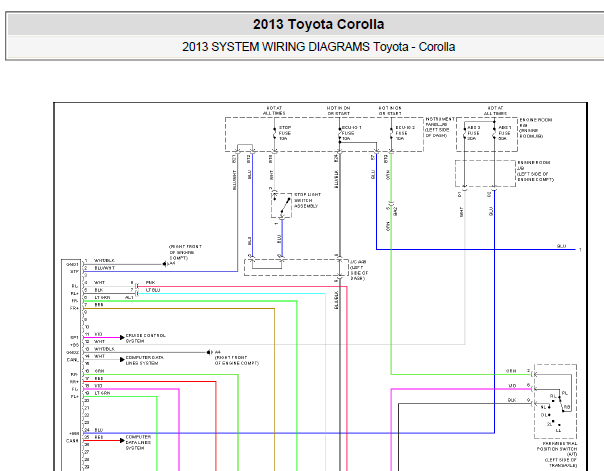Viewport: 604px width, 471px height.
Task: Click the ground symbol A4 on pin 1 wire
Action: [x=165, y=264]
